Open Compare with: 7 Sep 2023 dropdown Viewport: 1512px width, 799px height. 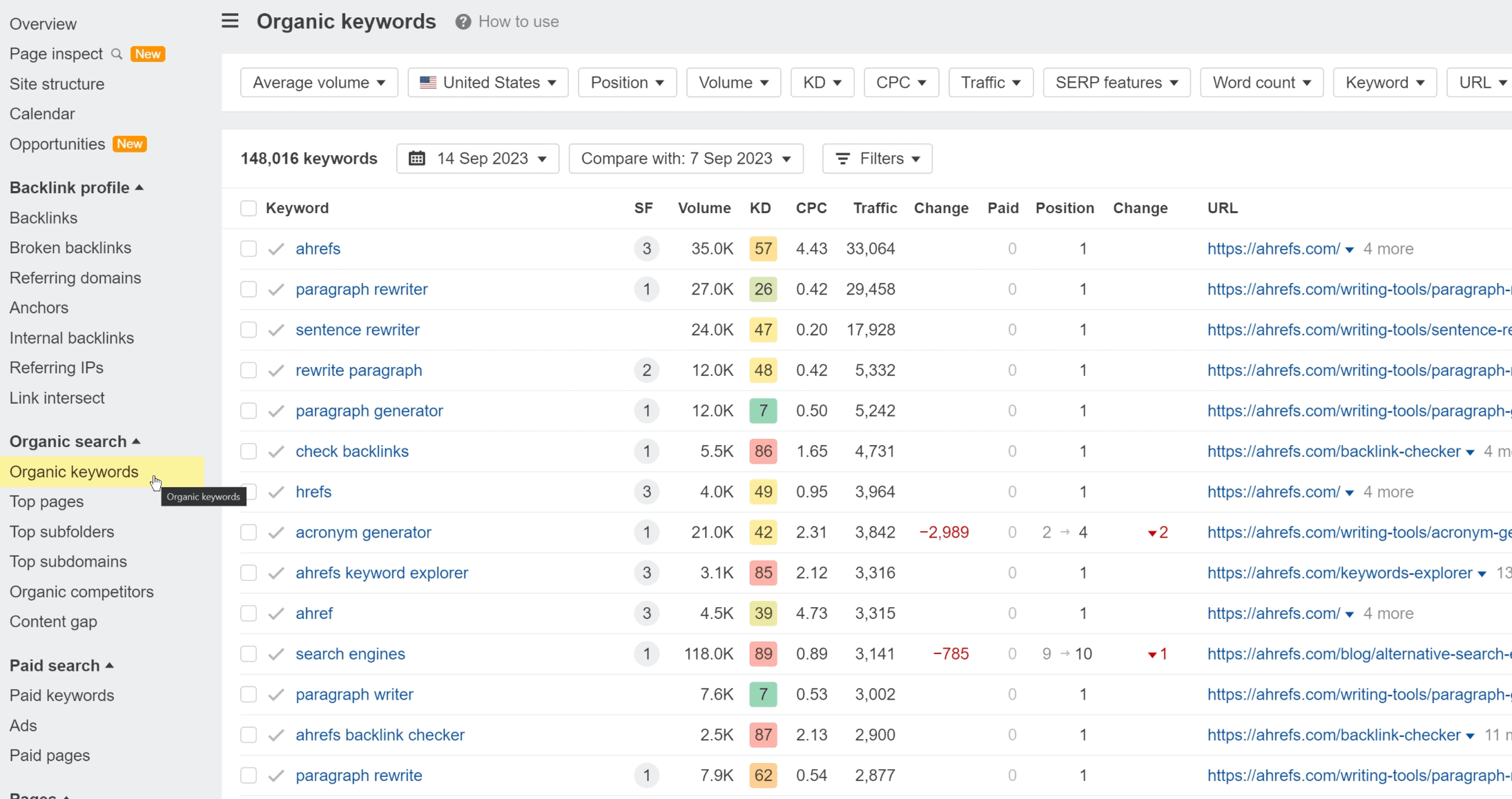[686, 159]
